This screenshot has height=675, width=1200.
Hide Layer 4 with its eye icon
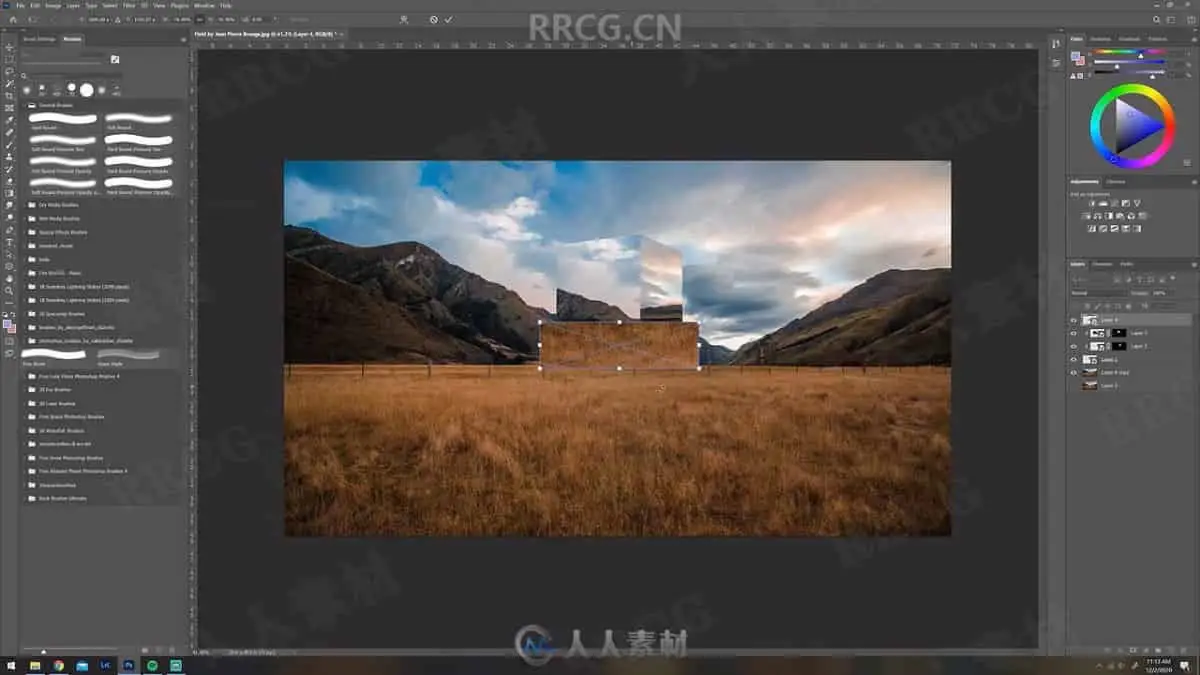tap(1073, 320)
